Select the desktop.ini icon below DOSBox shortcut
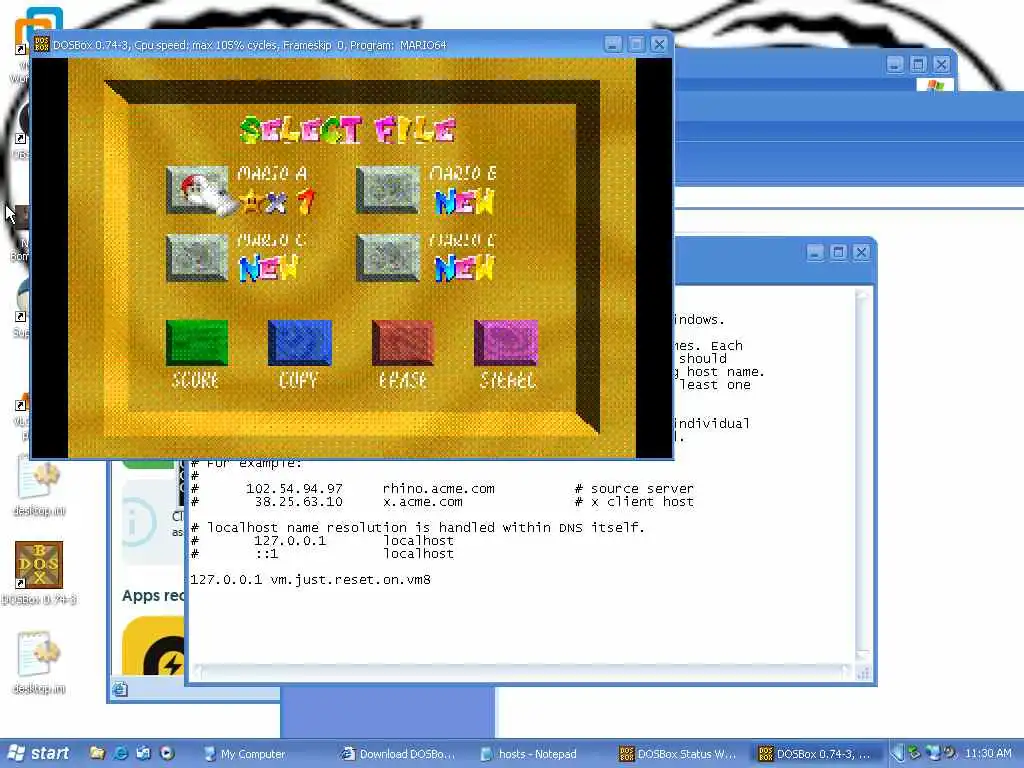 39,661
